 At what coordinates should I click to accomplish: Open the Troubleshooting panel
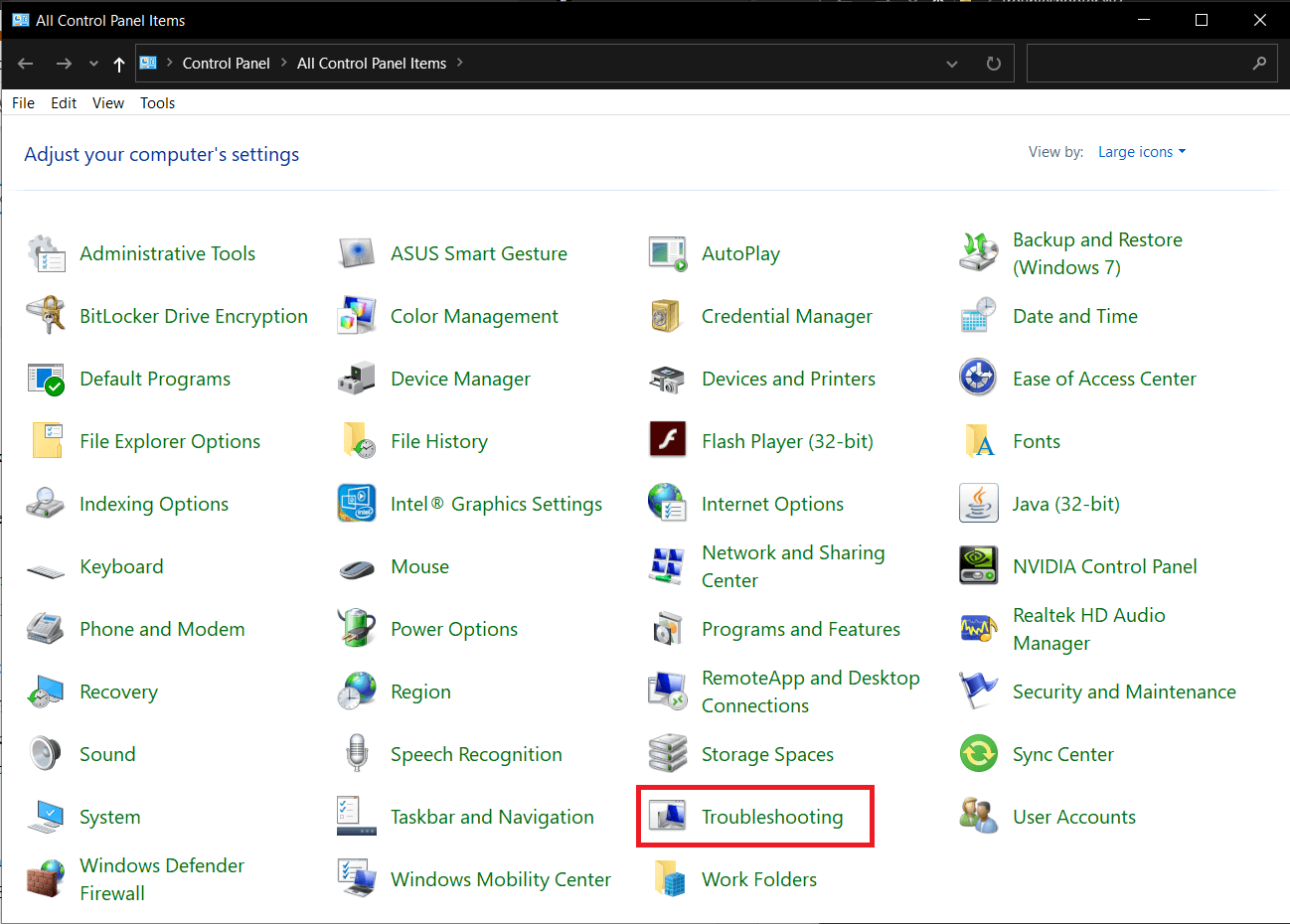pos(772,816)
